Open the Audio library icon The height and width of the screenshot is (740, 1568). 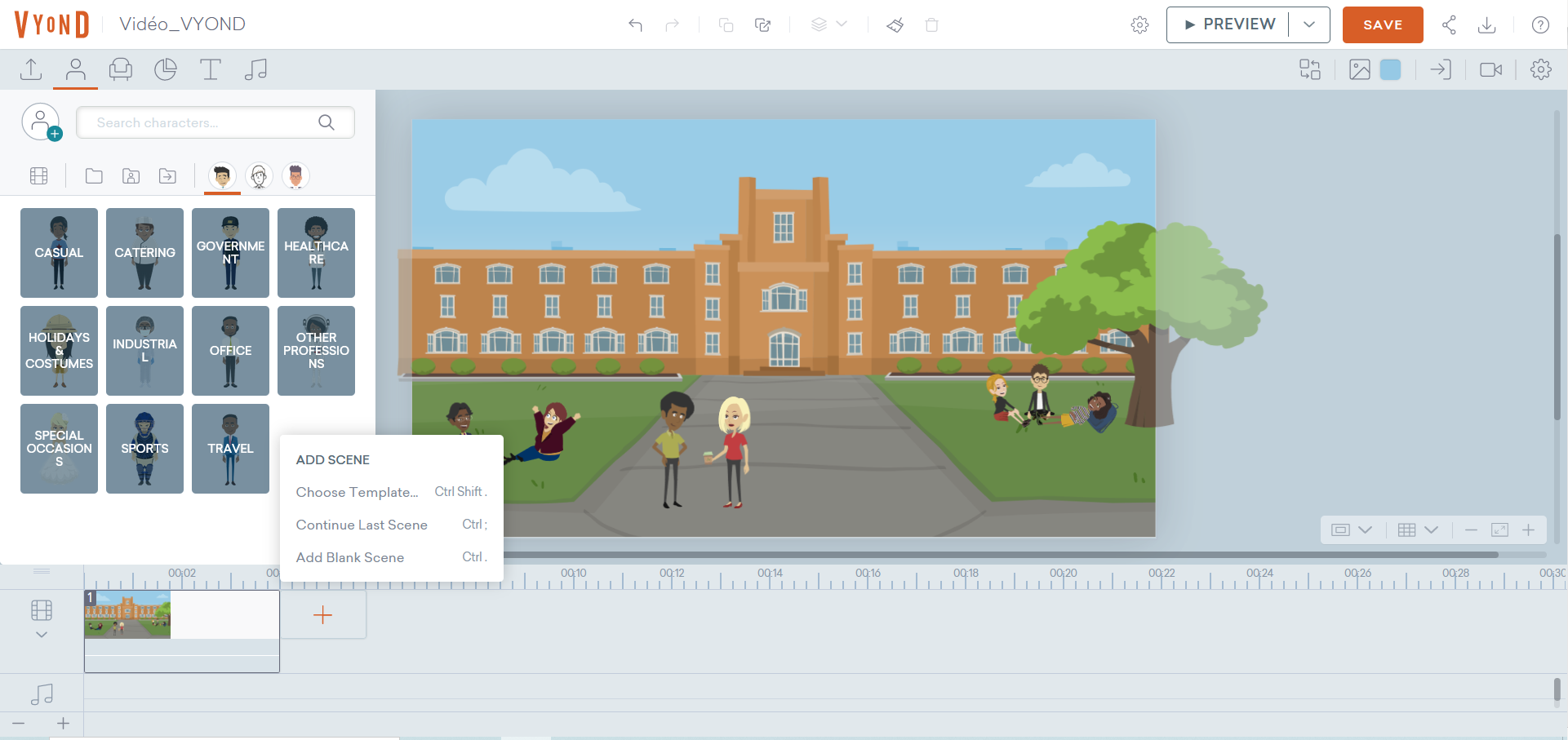coord(255,69)
